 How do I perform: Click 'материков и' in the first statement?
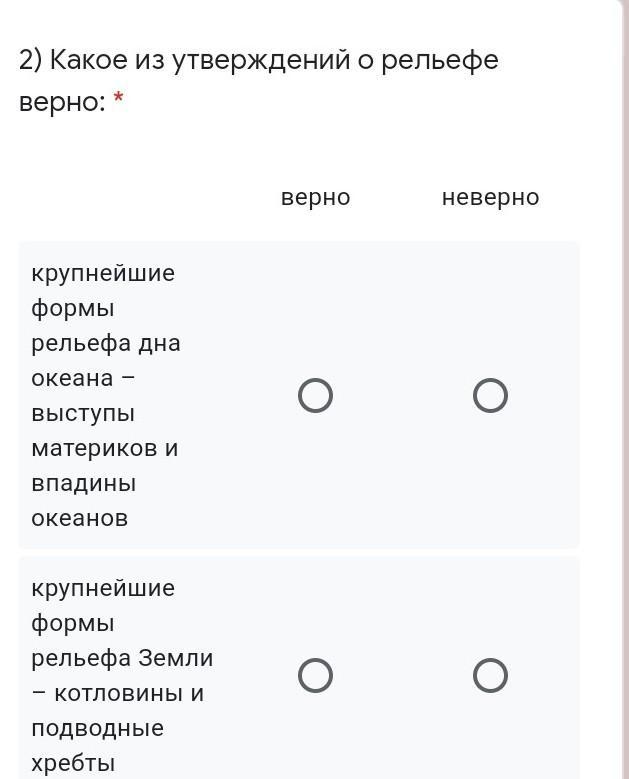(x=104, y=448)
